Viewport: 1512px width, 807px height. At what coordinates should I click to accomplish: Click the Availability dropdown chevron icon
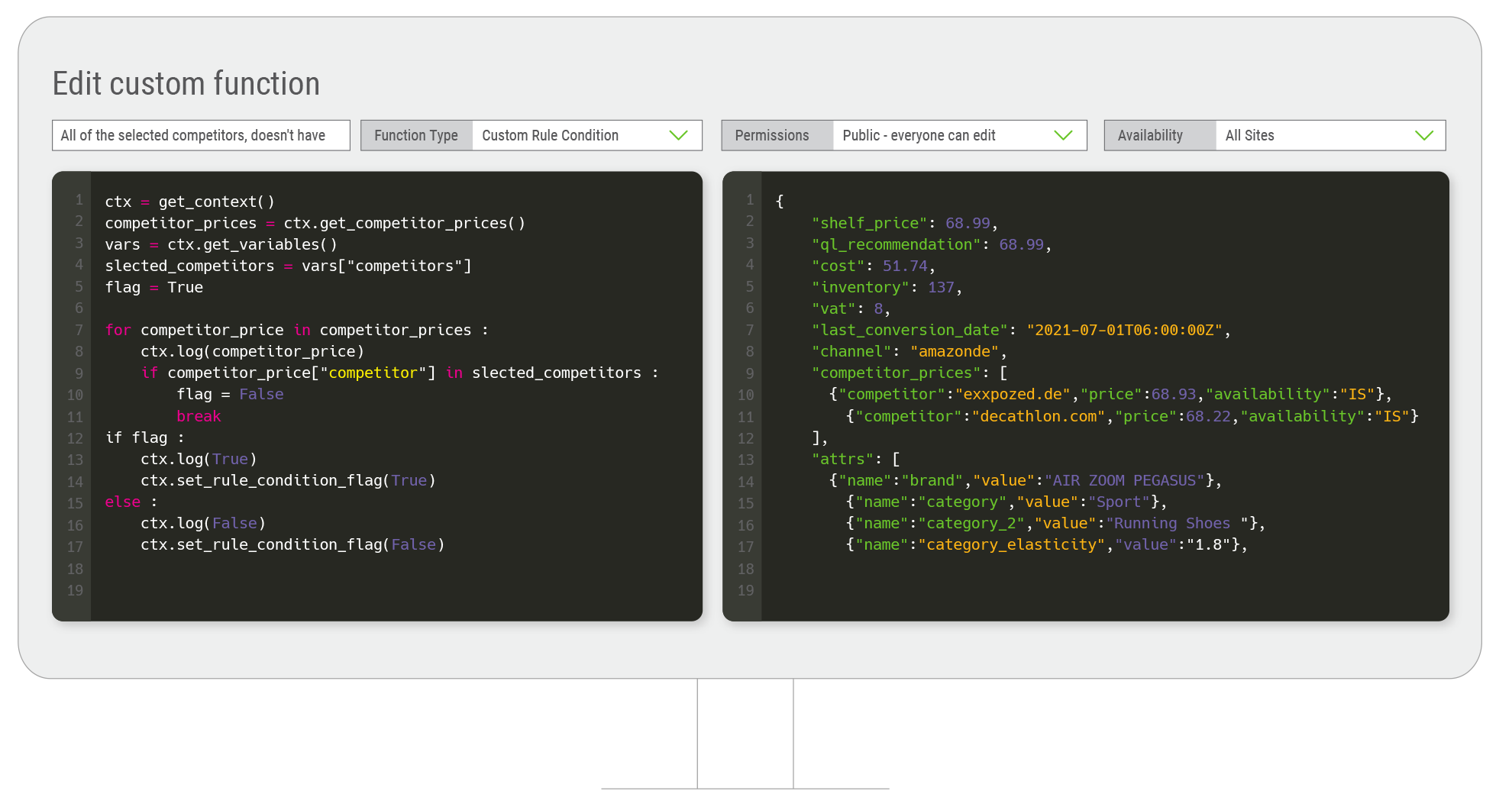(x=1425, y=135)
